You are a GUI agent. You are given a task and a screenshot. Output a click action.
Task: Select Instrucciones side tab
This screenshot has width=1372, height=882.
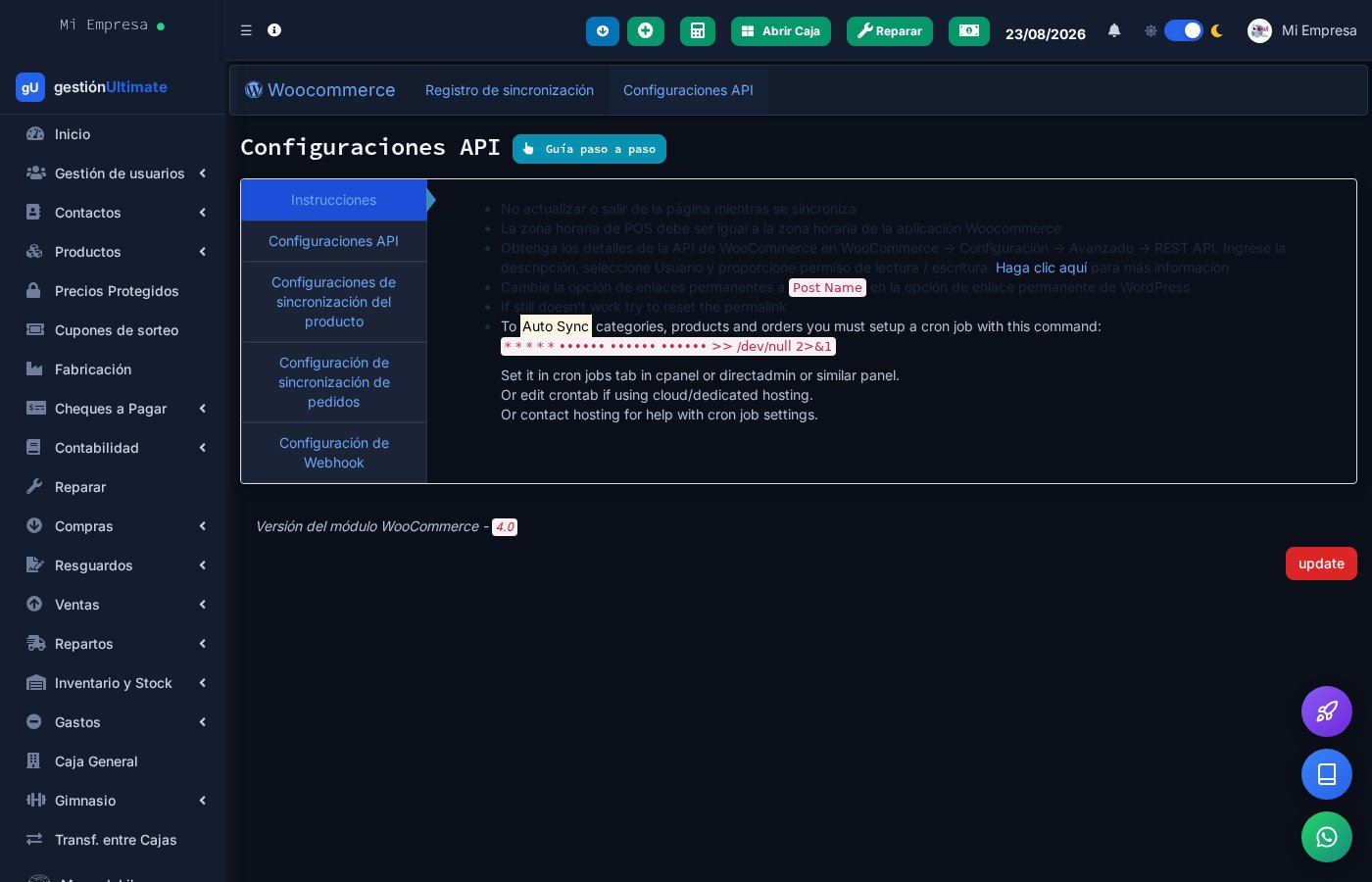pyautogui.click(x=333, y=200)
